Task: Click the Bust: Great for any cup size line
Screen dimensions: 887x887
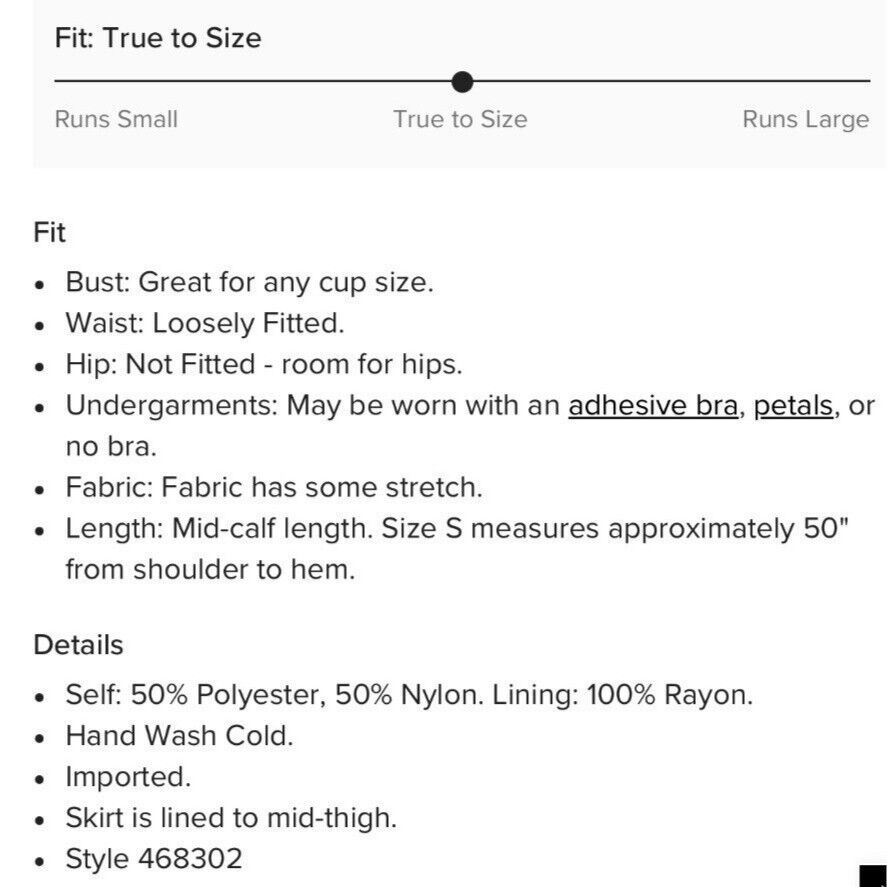Action: [249, 282]
